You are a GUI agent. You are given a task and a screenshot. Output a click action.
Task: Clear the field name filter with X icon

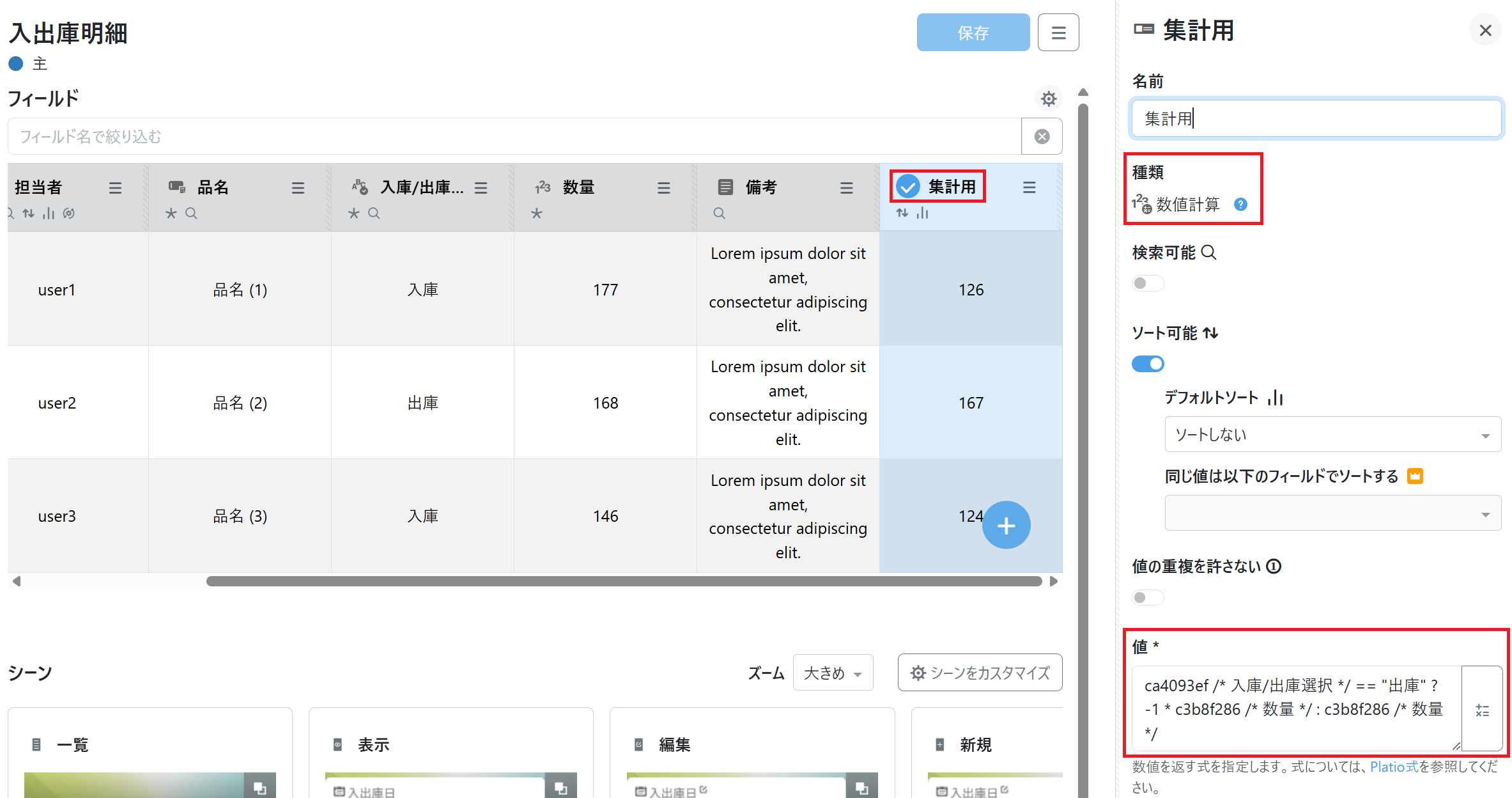(1042, 136)
